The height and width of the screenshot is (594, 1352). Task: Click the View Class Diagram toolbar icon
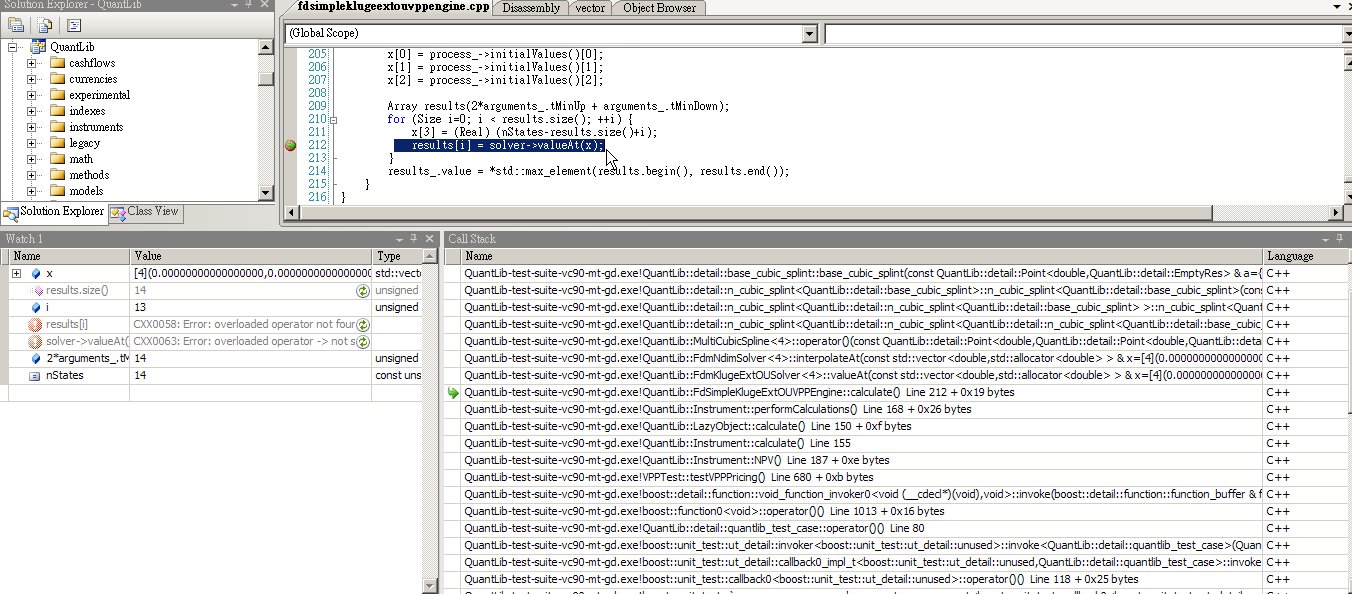[74, 25]
